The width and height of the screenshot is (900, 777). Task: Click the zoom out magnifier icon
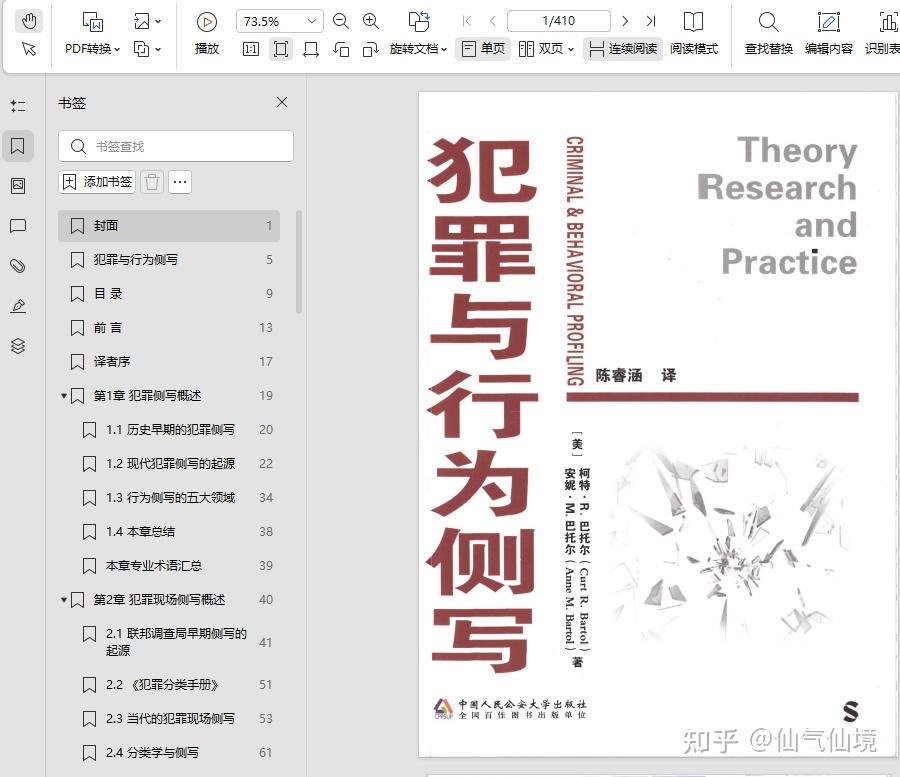pyautogui.click(x=341, y=21)
